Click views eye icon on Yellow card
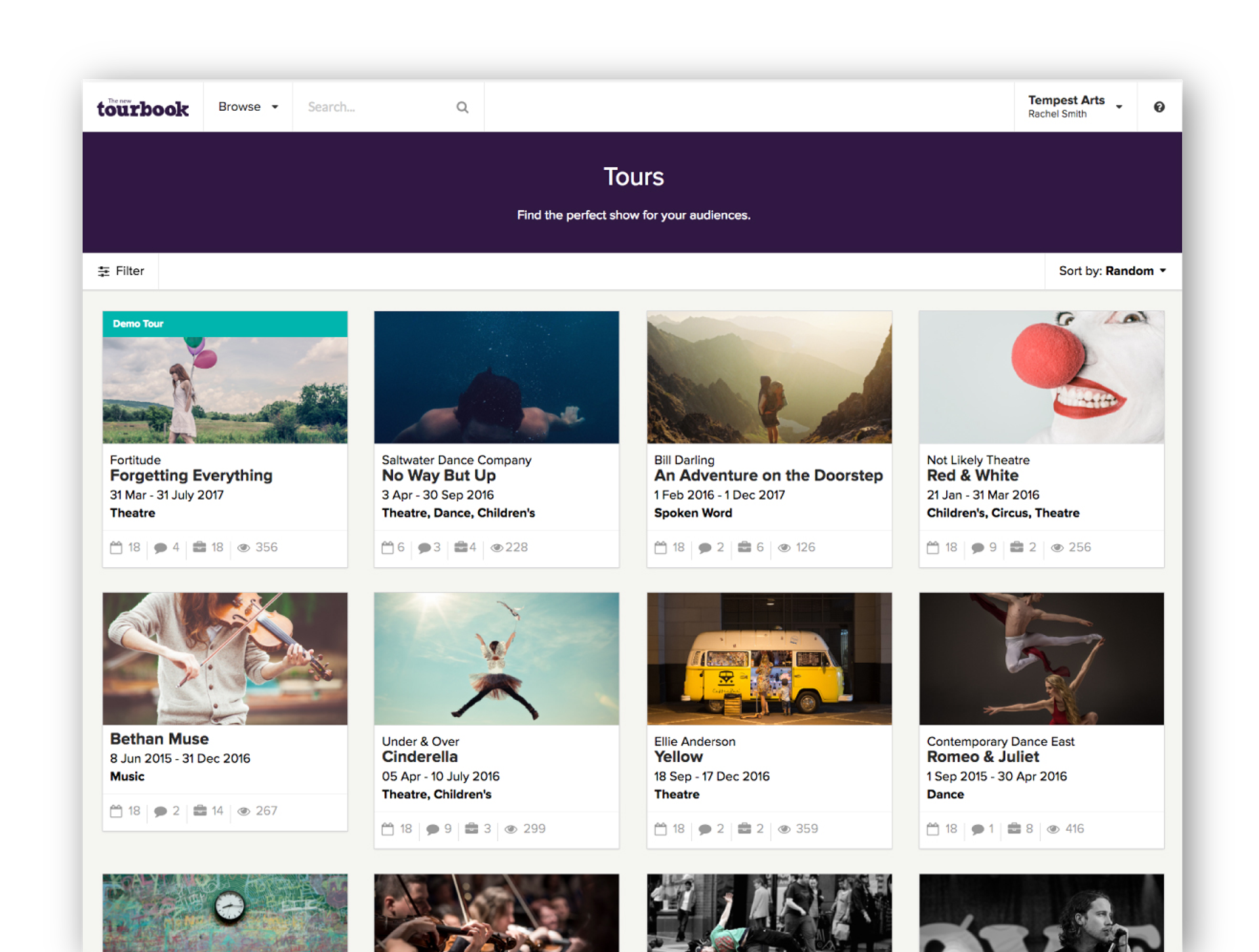The height and width of the screenshot is (952, 1259). point(784,829)
